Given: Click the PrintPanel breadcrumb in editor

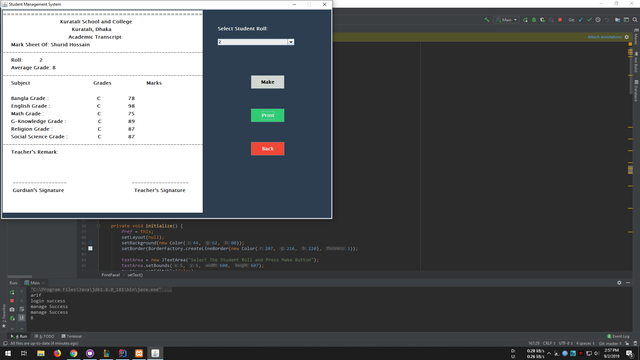Looking at the screenshot, I should (111, 275).
